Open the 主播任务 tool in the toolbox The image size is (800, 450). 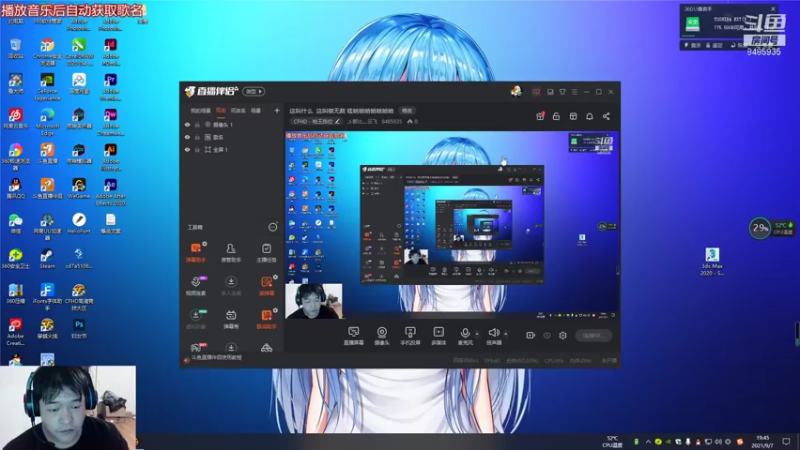(266, 252)
